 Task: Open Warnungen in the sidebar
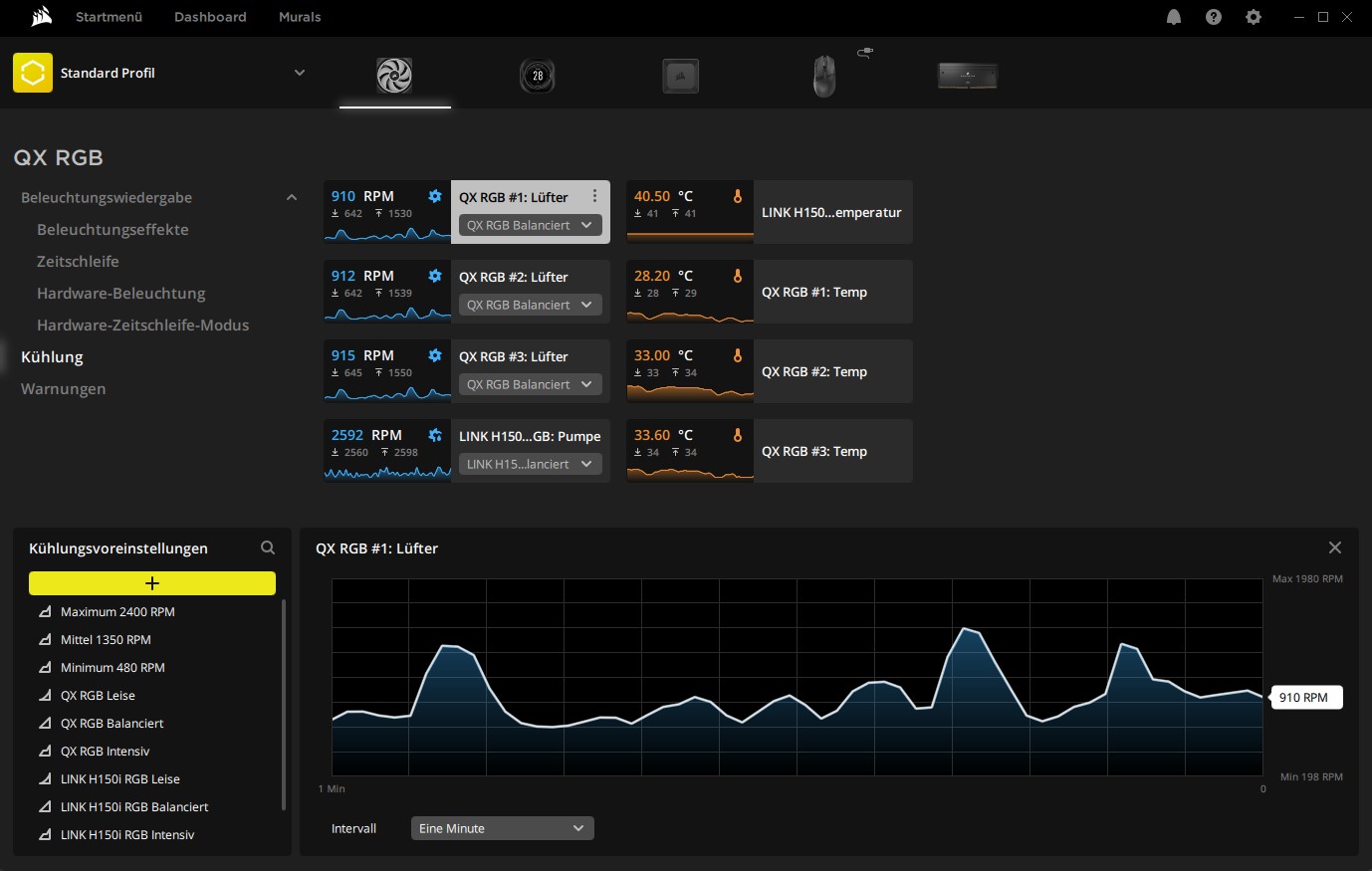(63, 389)
